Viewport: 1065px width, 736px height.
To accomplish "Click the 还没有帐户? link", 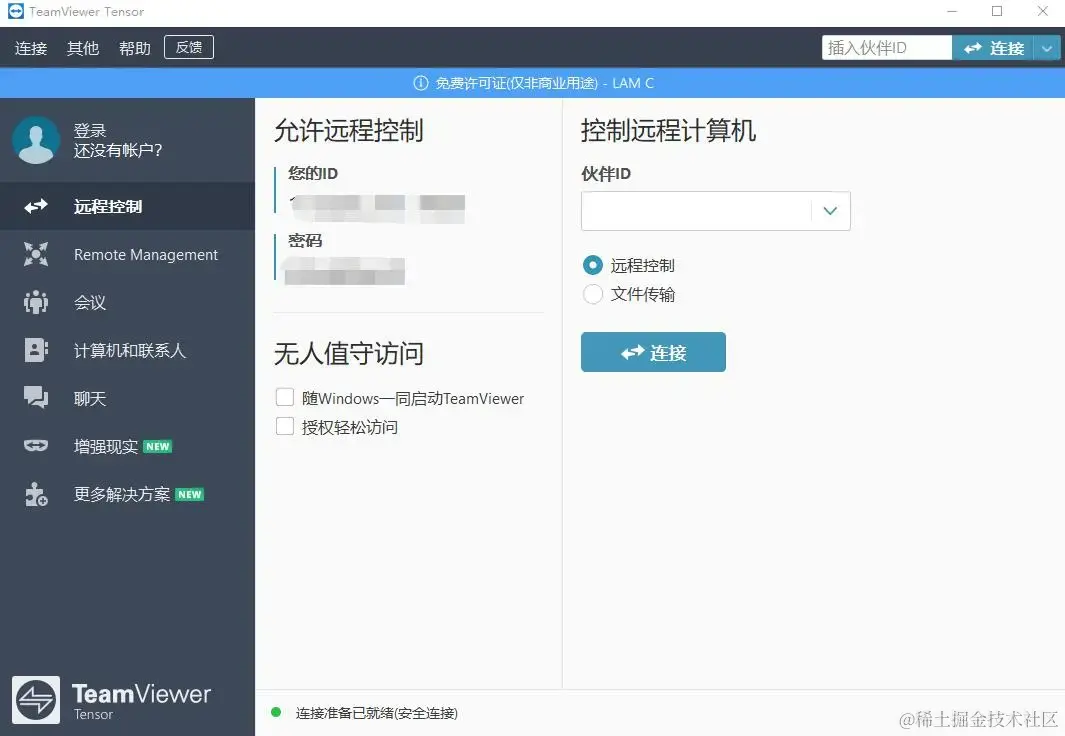I will pyautogui.click(x=118, y=150).
